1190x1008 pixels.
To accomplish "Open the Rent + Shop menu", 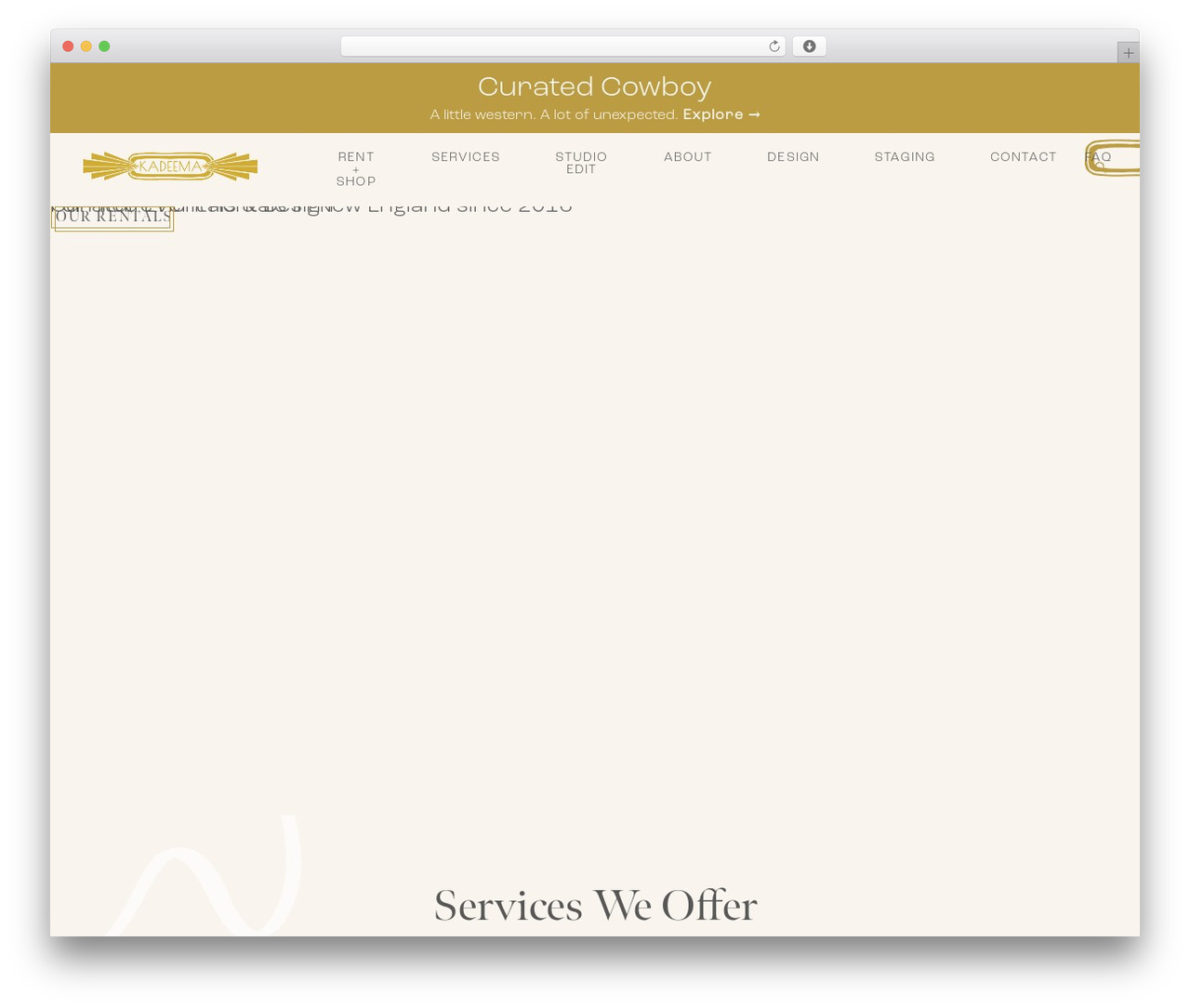I will 356,169.
